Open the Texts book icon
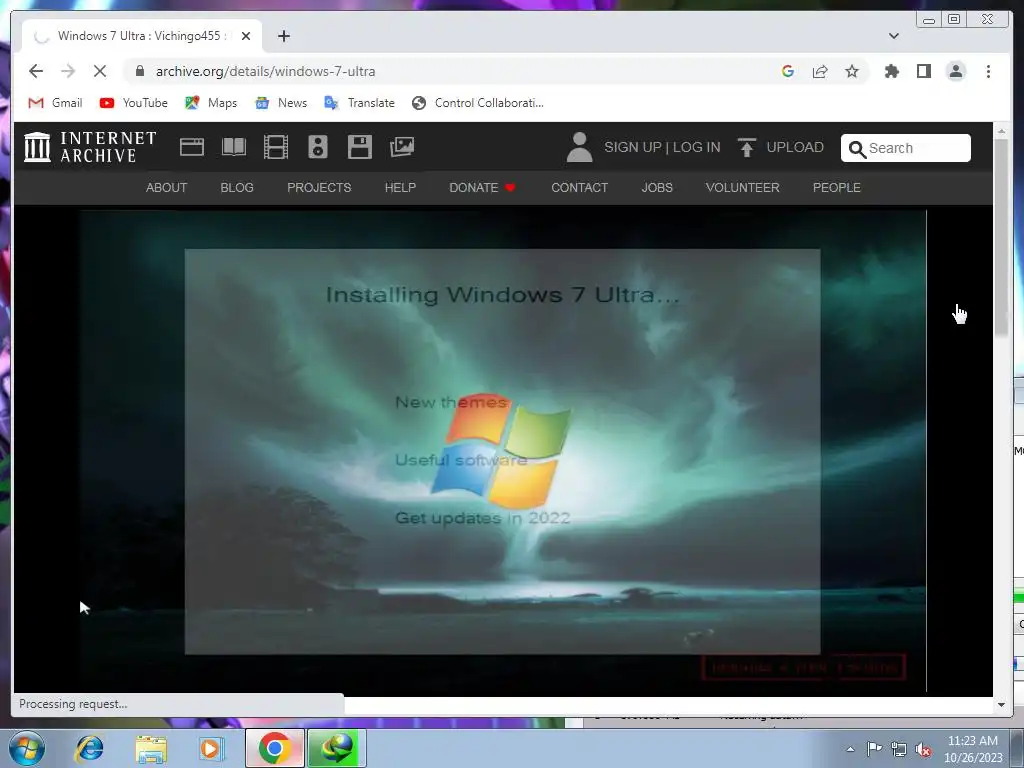Image resolution: width=1024 pixels, height=768 pixels. coord(234,147)
